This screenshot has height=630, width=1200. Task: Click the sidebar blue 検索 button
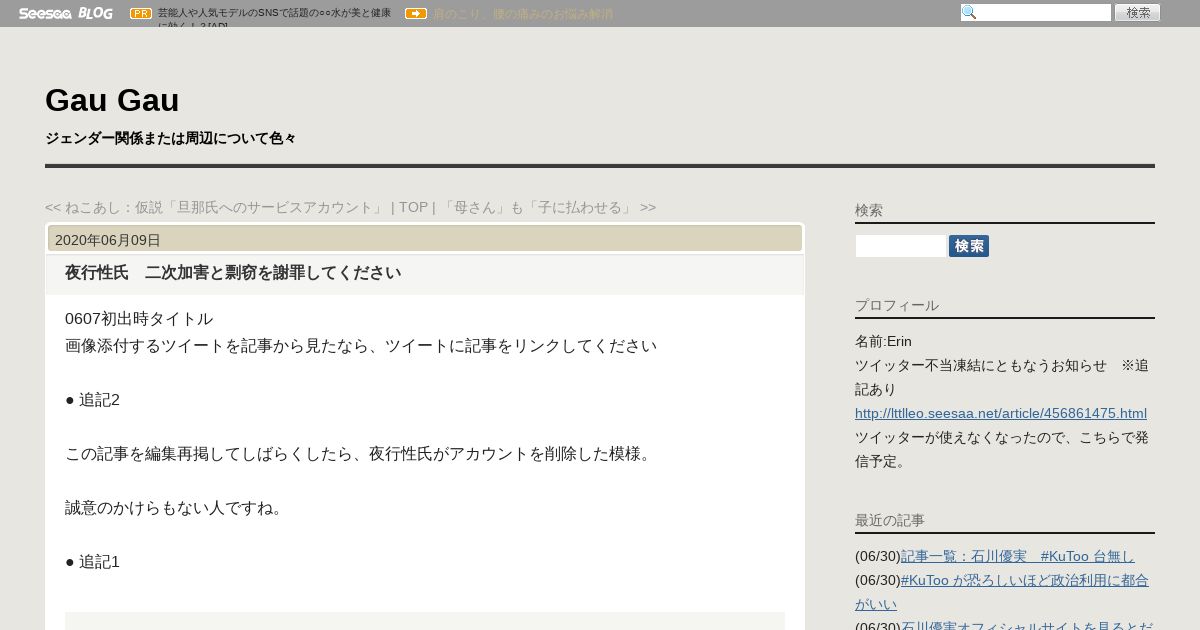[969, 246]
